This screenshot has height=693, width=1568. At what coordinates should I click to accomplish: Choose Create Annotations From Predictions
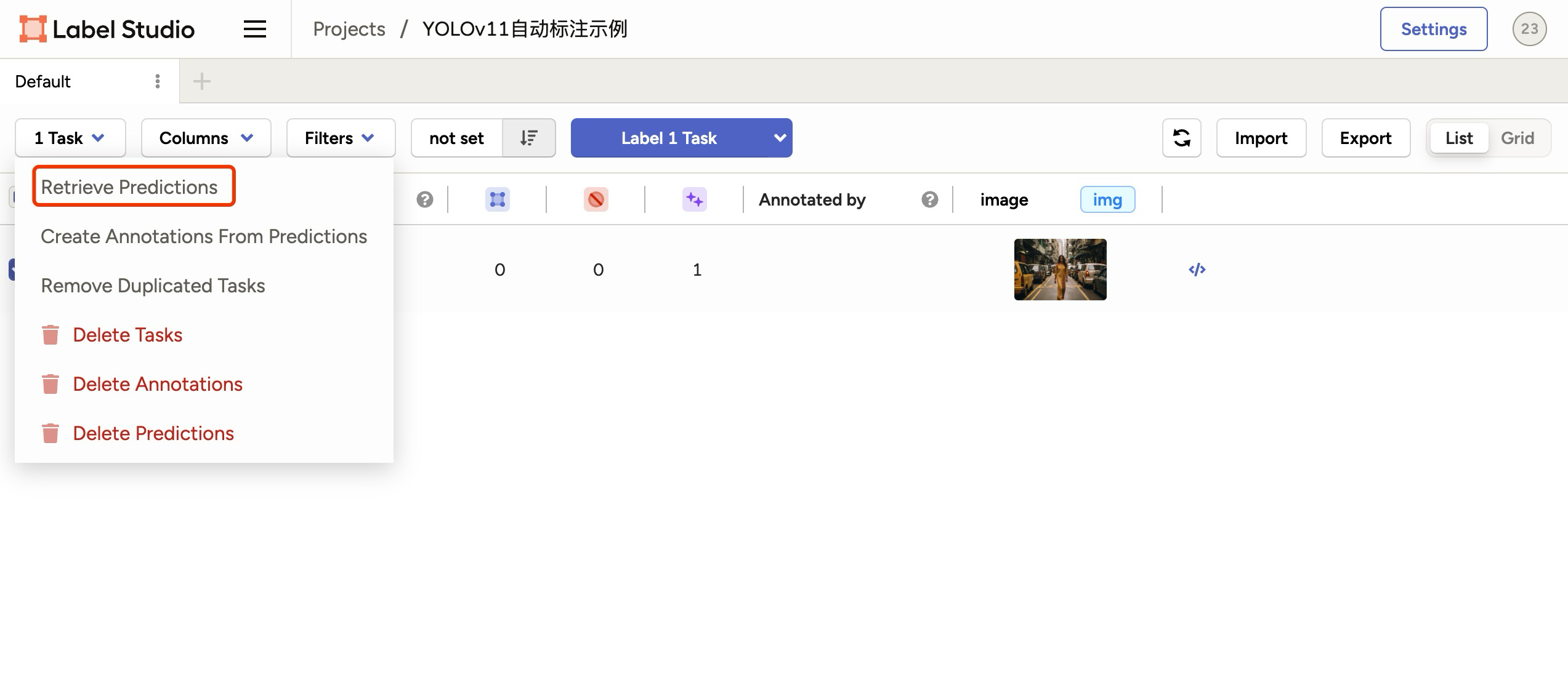tap(203, 236)
